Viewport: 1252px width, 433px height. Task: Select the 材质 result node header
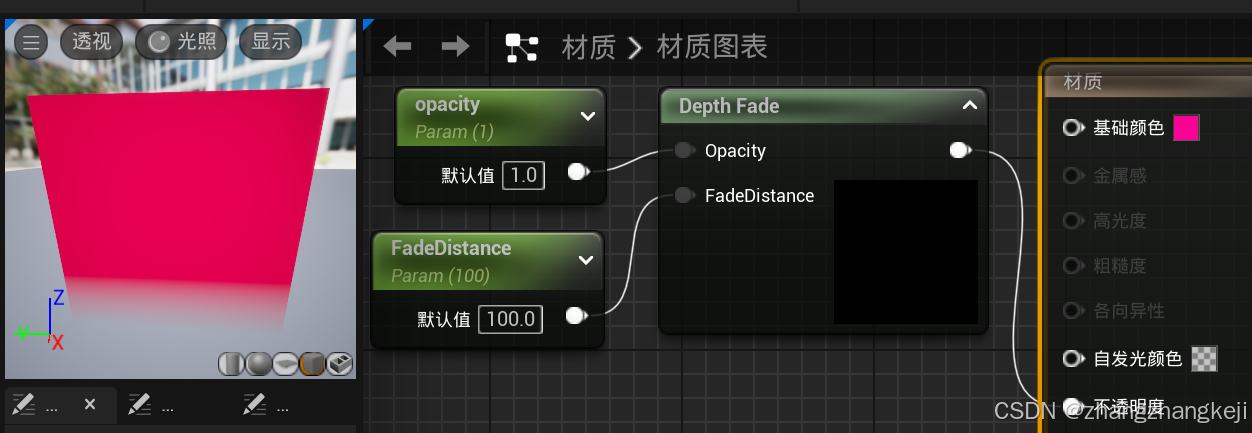point(1148,82)
